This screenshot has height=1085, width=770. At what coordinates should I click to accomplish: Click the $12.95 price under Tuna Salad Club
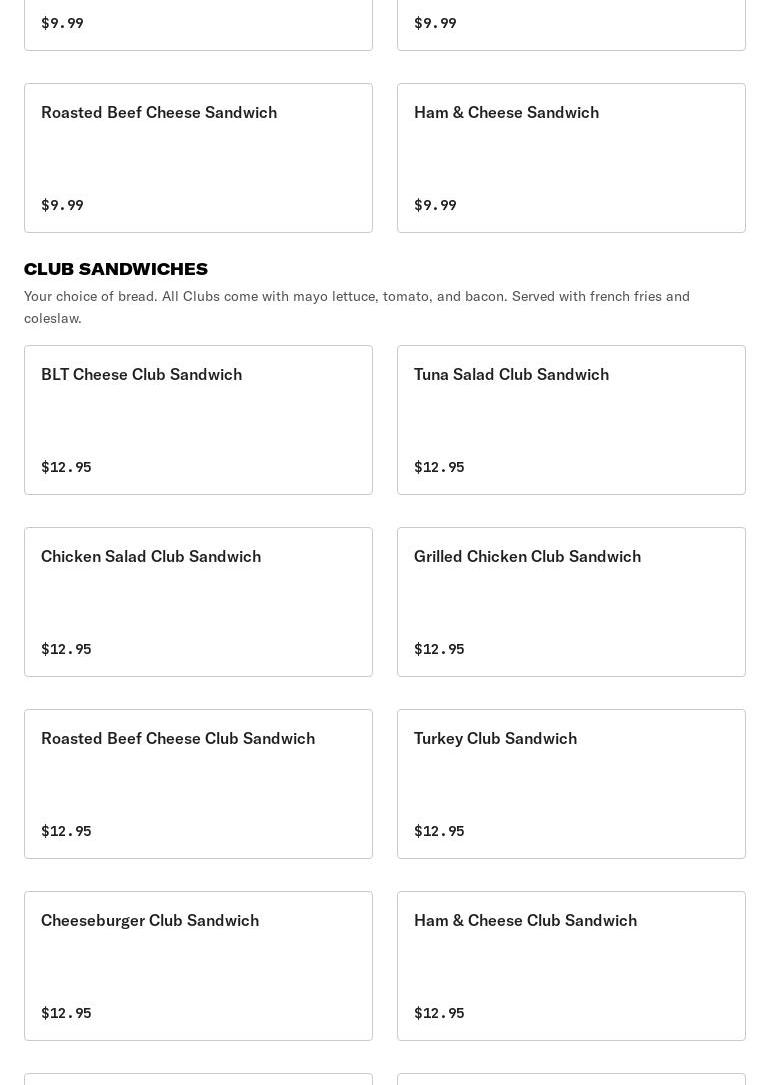click(439, 467)
